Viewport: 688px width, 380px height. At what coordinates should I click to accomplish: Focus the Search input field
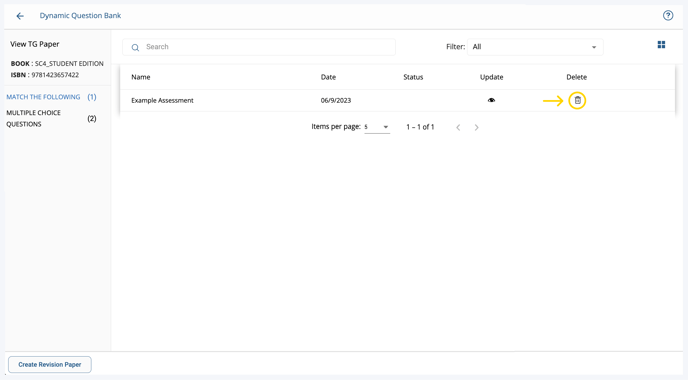click(x=259, y=47)
